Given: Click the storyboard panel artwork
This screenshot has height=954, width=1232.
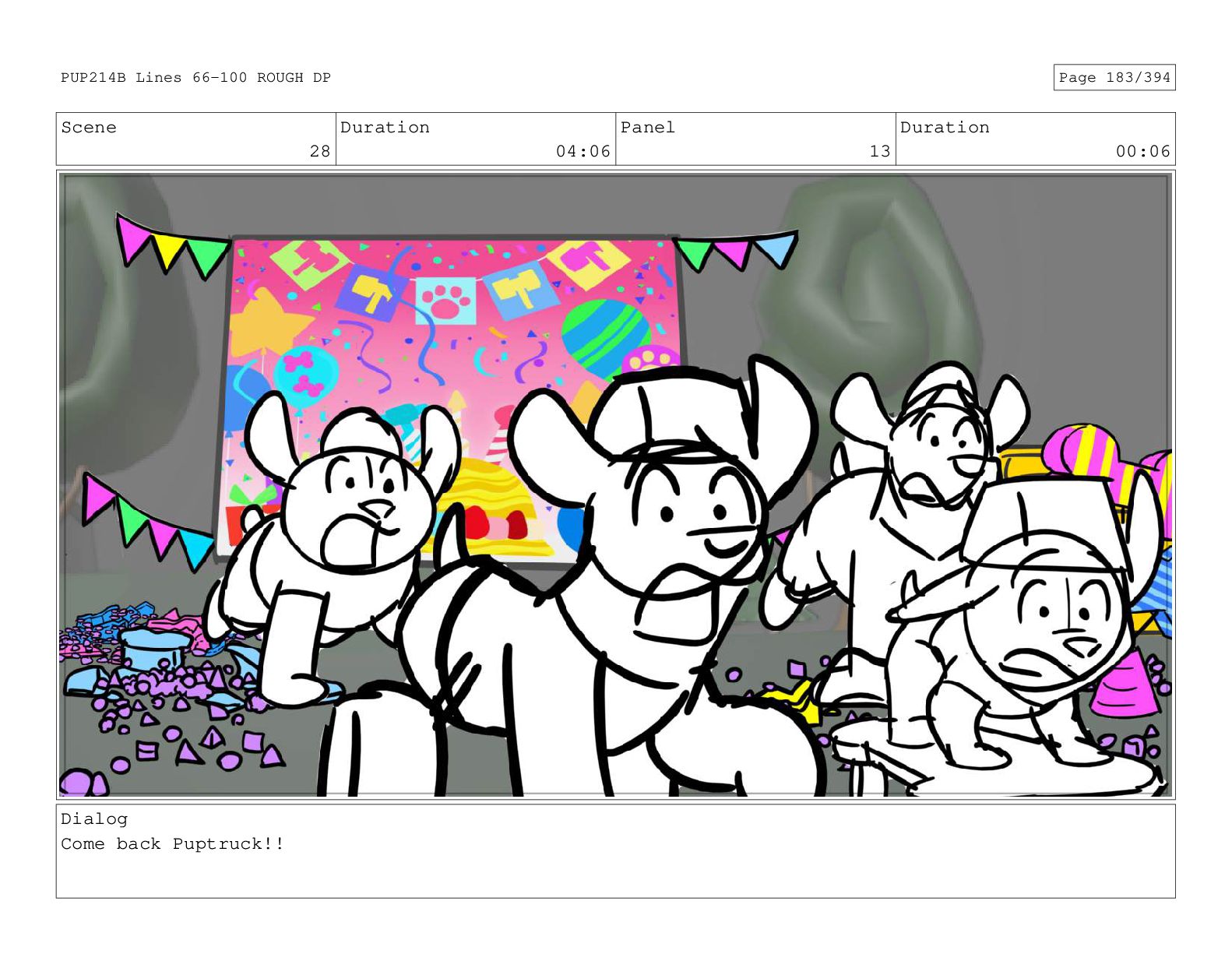Looking at the screenshot, I should [615, 484].
